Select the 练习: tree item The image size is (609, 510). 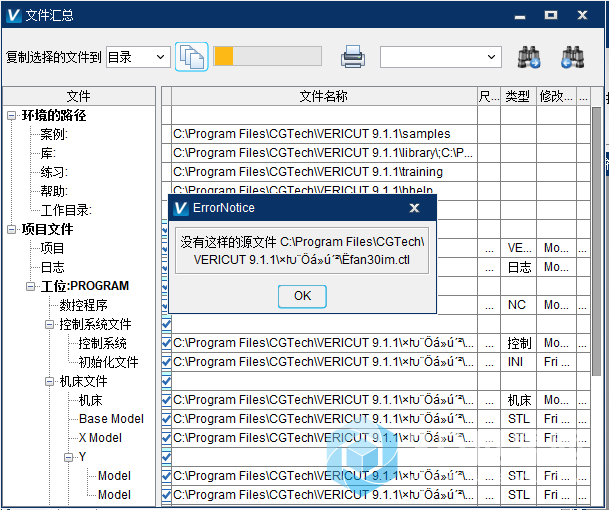54,172
